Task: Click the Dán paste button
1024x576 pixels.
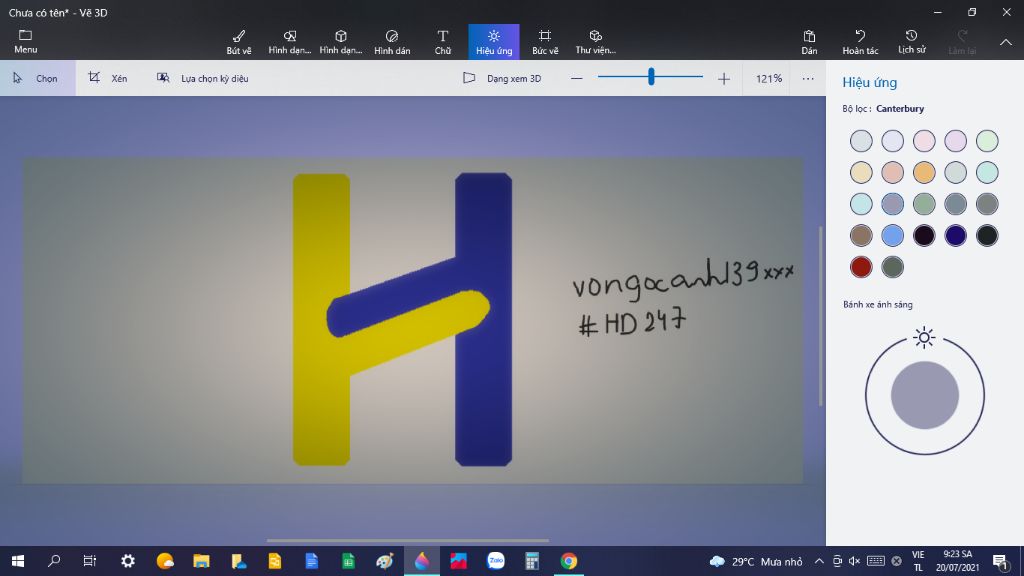Action: pos(809,42)
